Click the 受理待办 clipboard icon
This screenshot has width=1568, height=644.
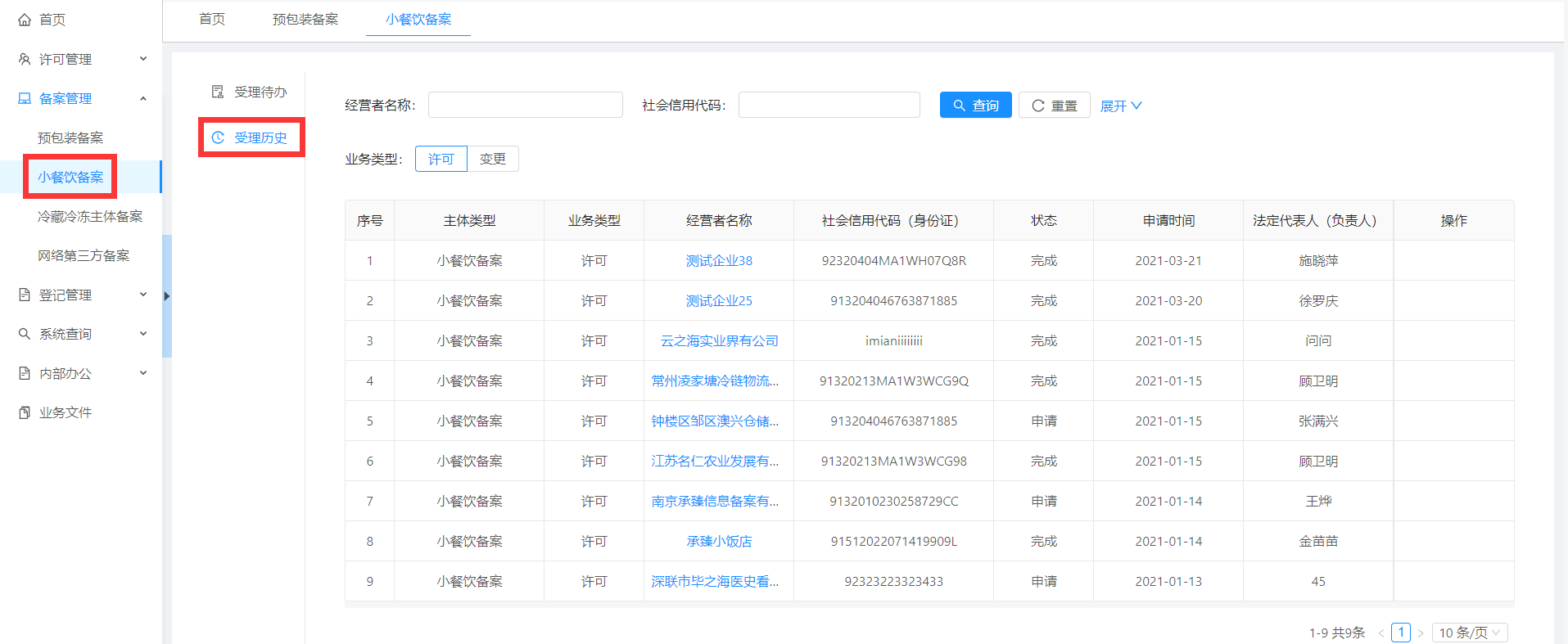coord(218,92)
